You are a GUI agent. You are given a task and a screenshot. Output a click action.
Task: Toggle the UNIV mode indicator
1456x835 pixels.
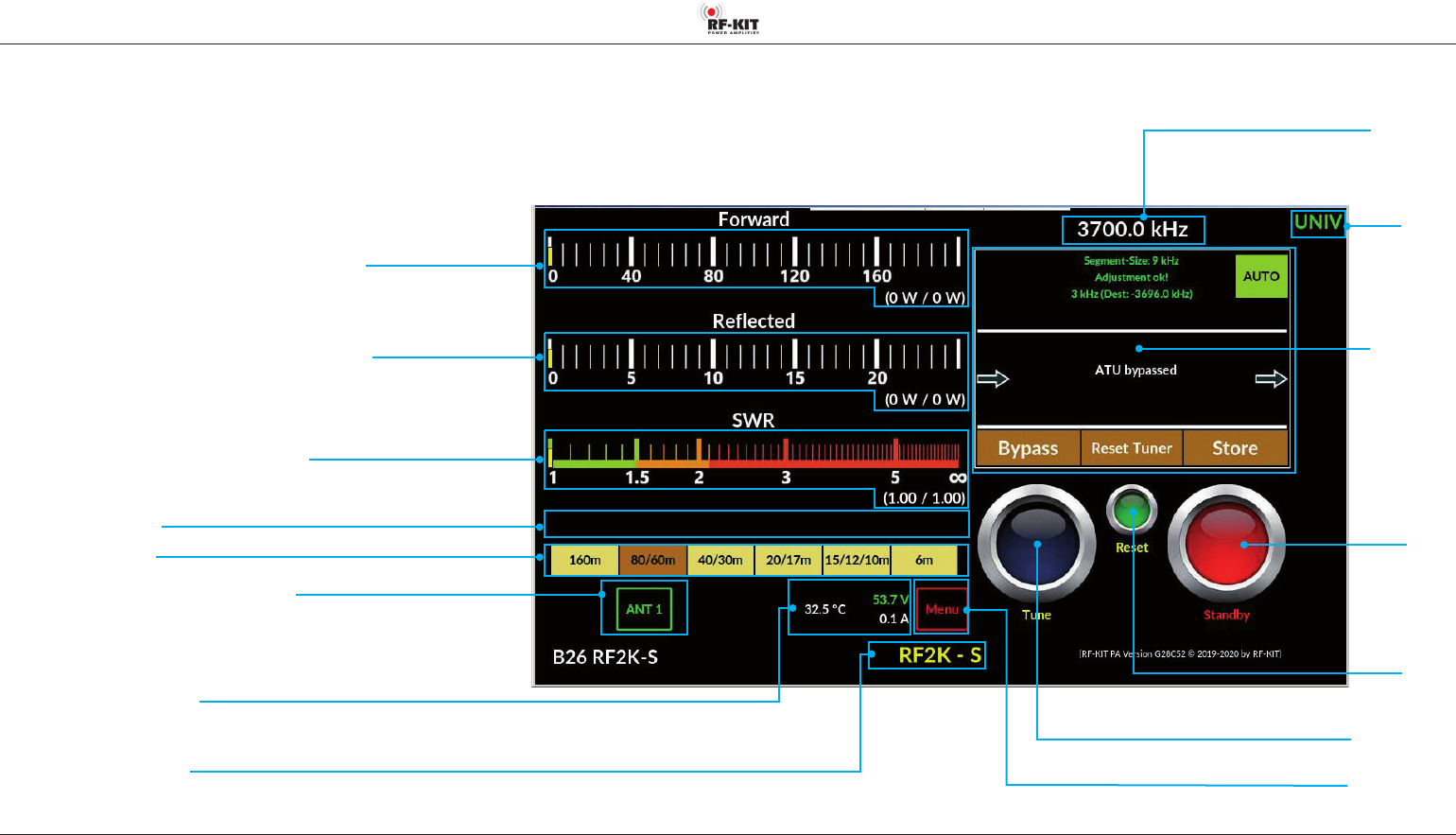pyautogui.click(x=1318, y=222)
